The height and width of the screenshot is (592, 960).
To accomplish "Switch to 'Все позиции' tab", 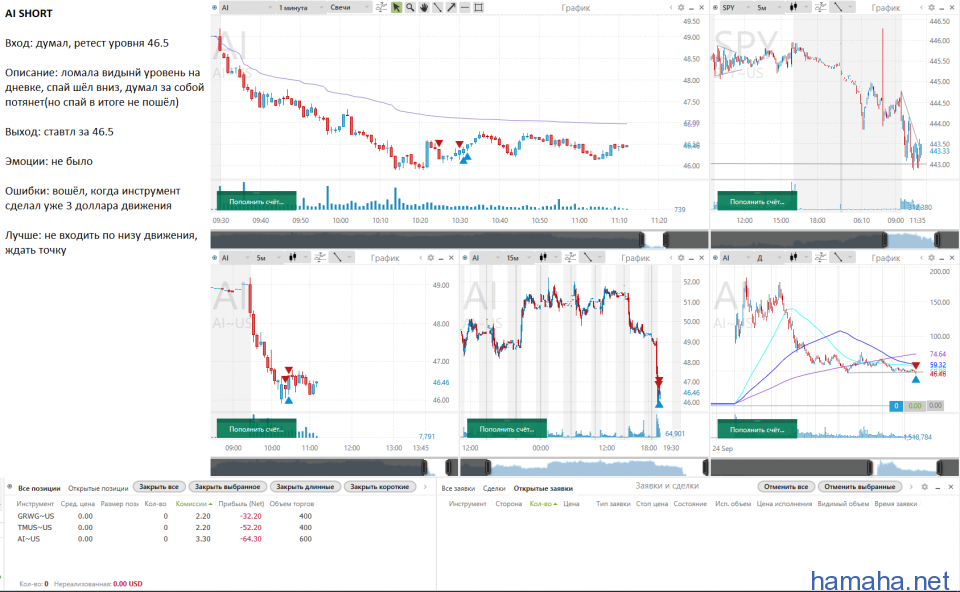I will (x=39, y=488).
